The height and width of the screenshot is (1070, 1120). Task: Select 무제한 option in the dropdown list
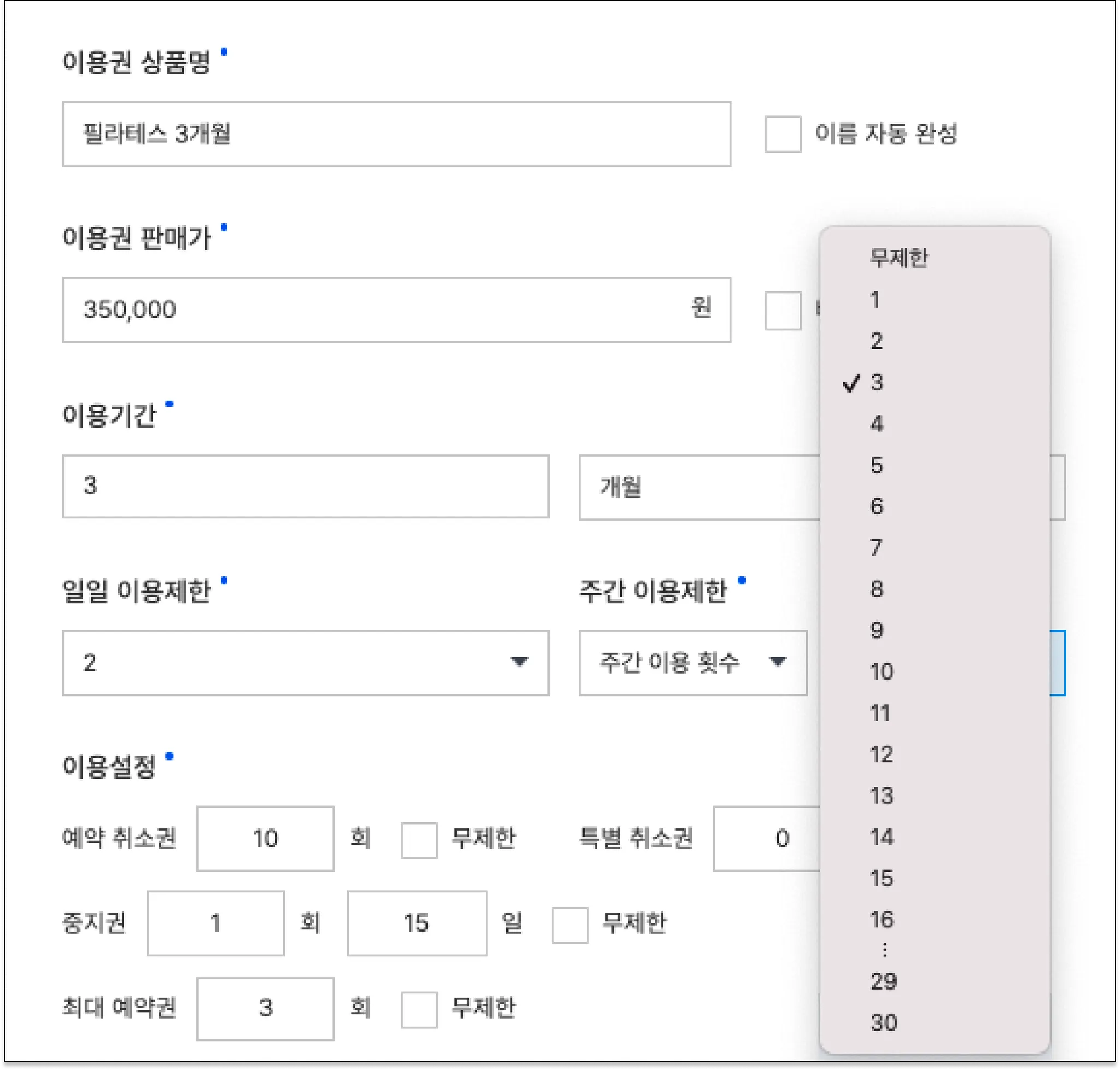(x=899, y=259)
